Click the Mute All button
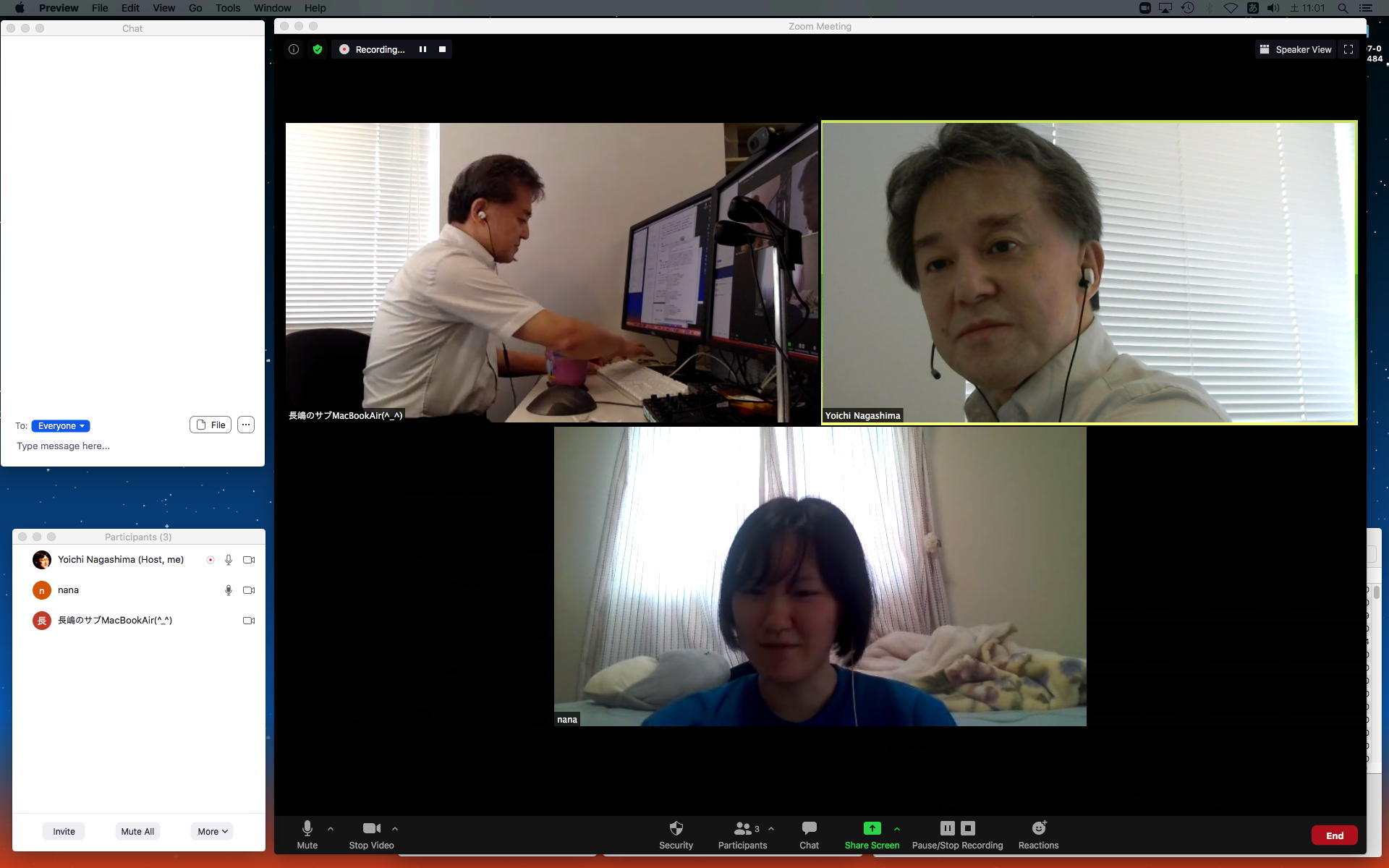Image resolution: width=1389 pixels, height=868 pixels. tap(137, 831)
